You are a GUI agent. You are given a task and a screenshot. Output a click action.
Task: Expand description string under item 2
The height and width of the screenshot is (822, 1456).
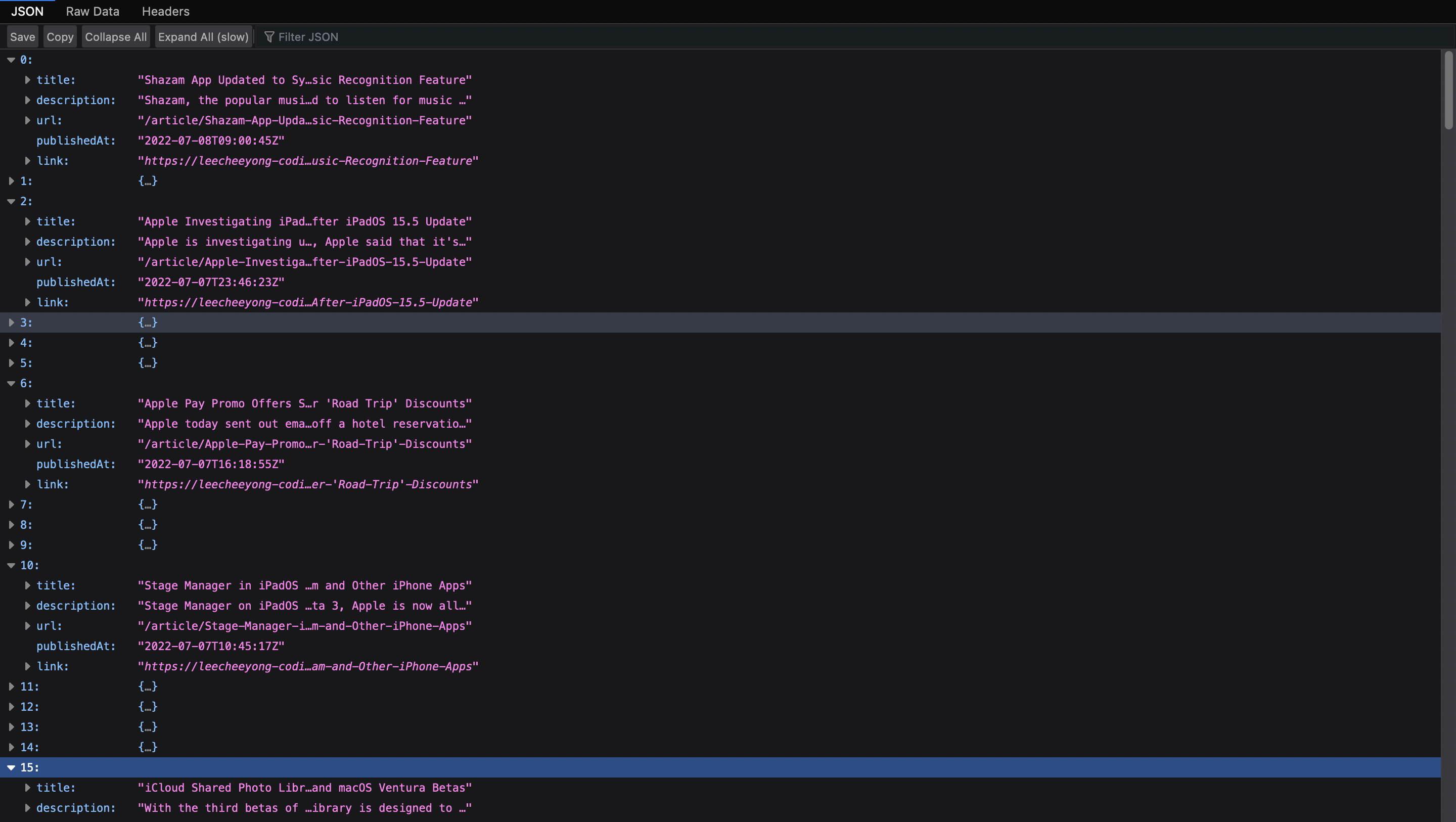click(x=27, y=242)
